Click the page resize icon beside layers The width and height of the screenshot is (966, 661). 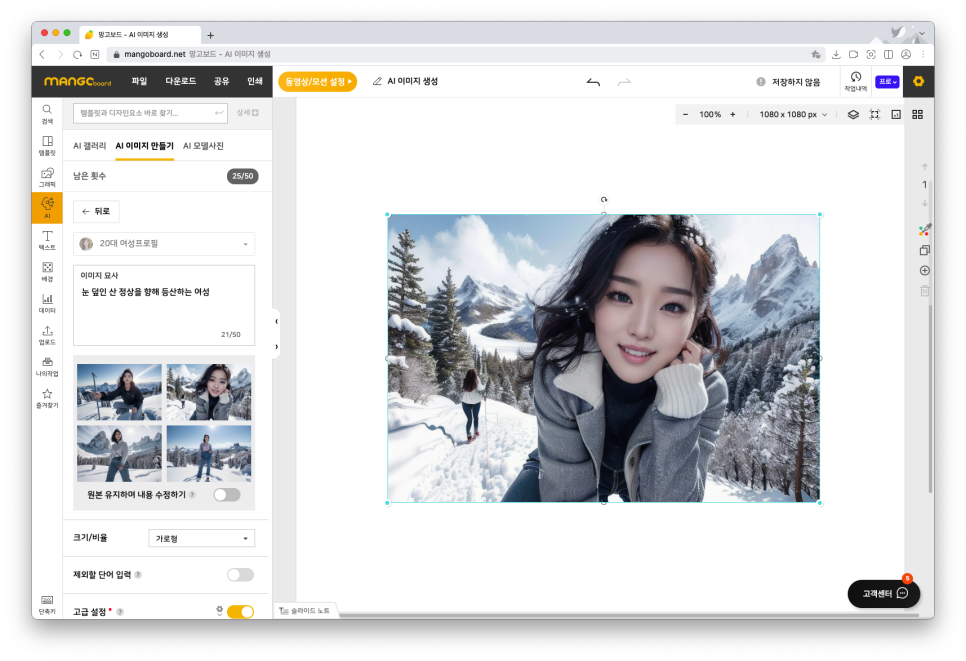[x=896, y=115]
